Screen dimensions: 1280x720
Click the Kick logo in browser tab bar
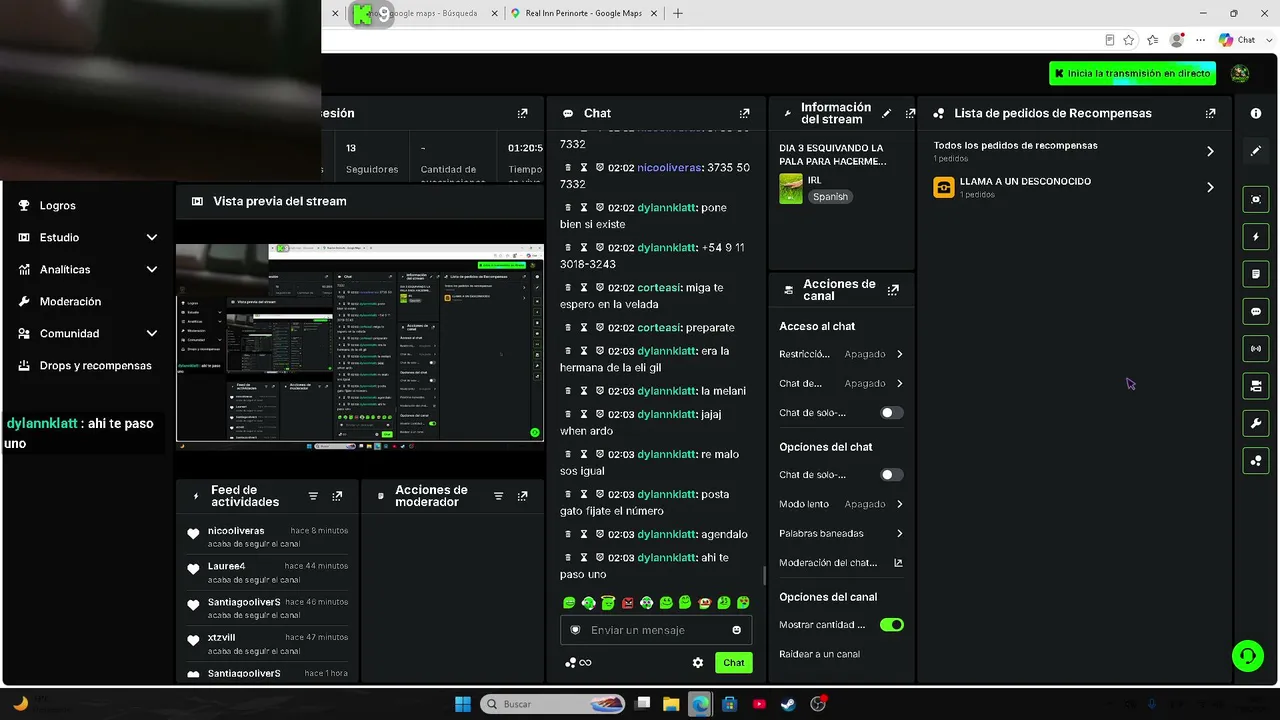(362, 14)
